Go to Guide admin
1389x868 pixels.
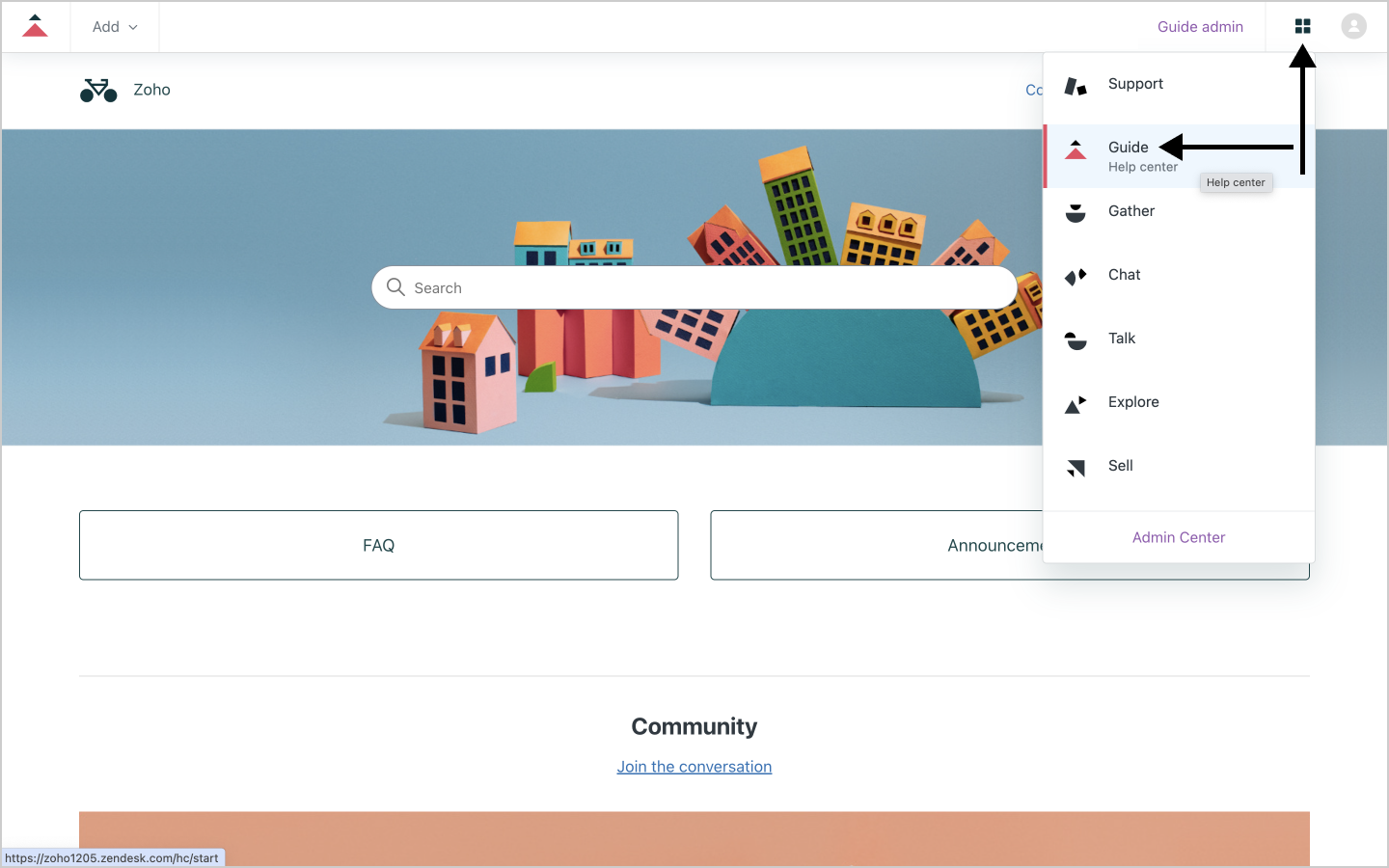click(x=1200, y=27)
